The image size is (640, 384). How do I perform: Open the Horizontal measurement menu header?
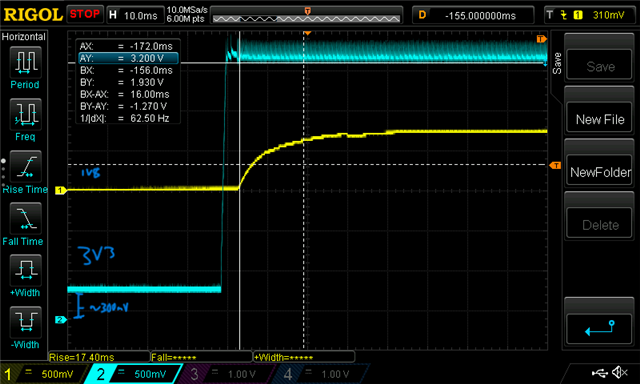click(24, 37)
